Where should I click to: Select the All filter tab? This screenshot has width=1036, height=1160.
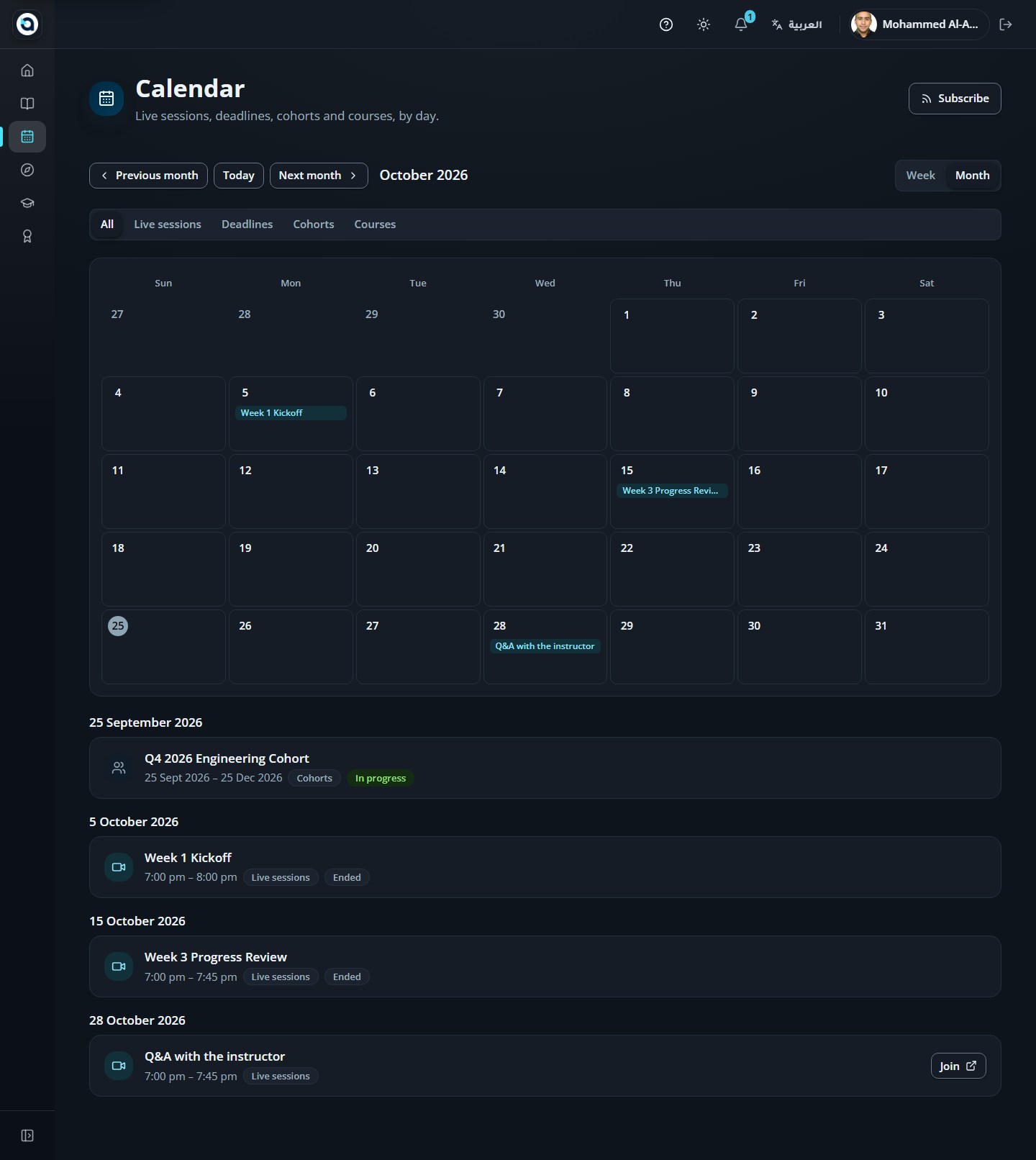tap(107, 225)
